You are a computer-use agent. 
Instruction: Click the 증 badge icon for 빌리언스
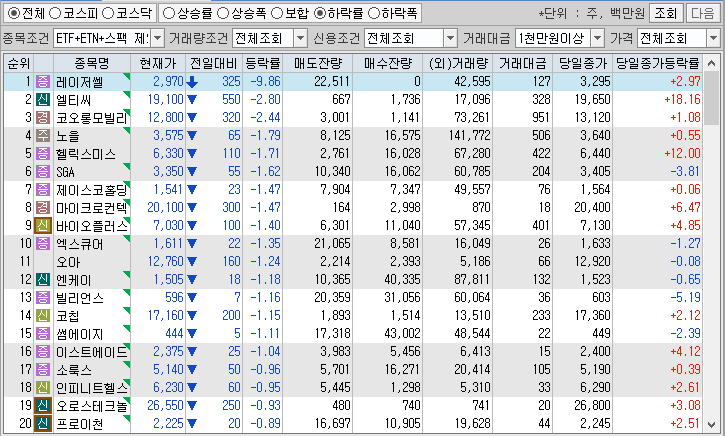(43, 298)
